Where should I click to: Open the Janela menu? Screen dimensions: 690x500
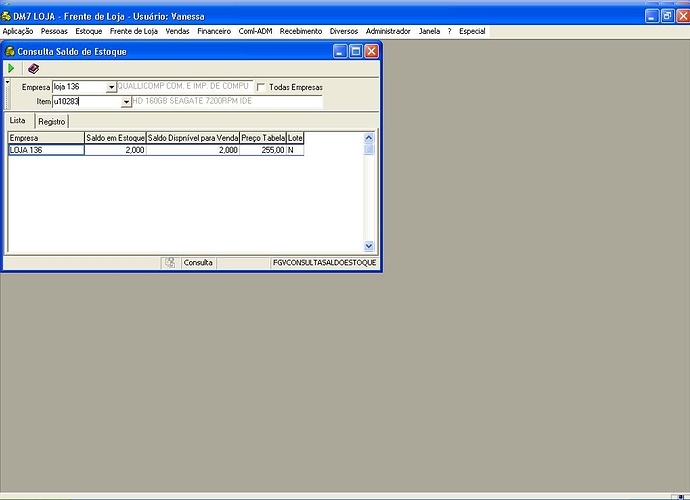coord(429,31)
